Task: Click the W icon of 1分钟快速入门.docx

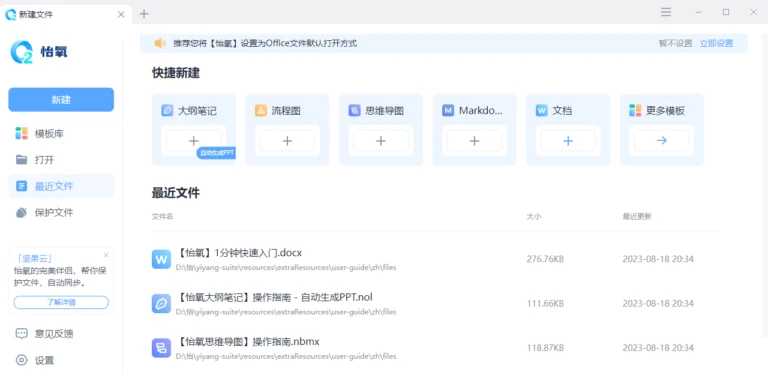Action: click(x=161, y=259)
